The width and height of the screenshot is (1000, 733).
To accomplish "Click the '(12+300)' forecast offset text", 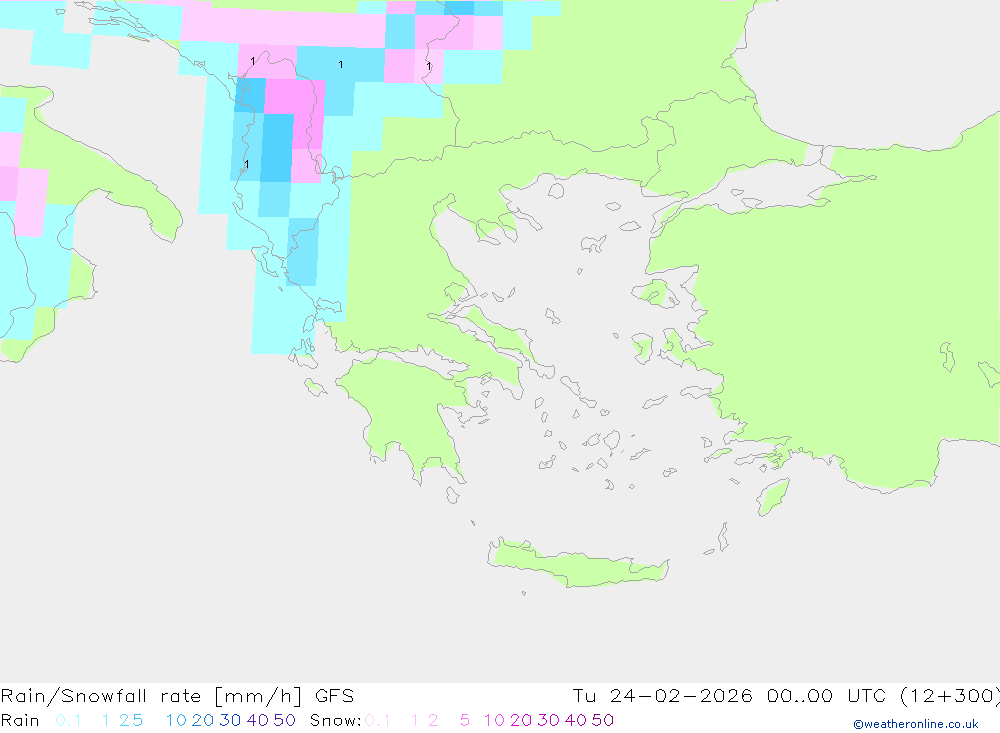I will [x=950, y=696].
